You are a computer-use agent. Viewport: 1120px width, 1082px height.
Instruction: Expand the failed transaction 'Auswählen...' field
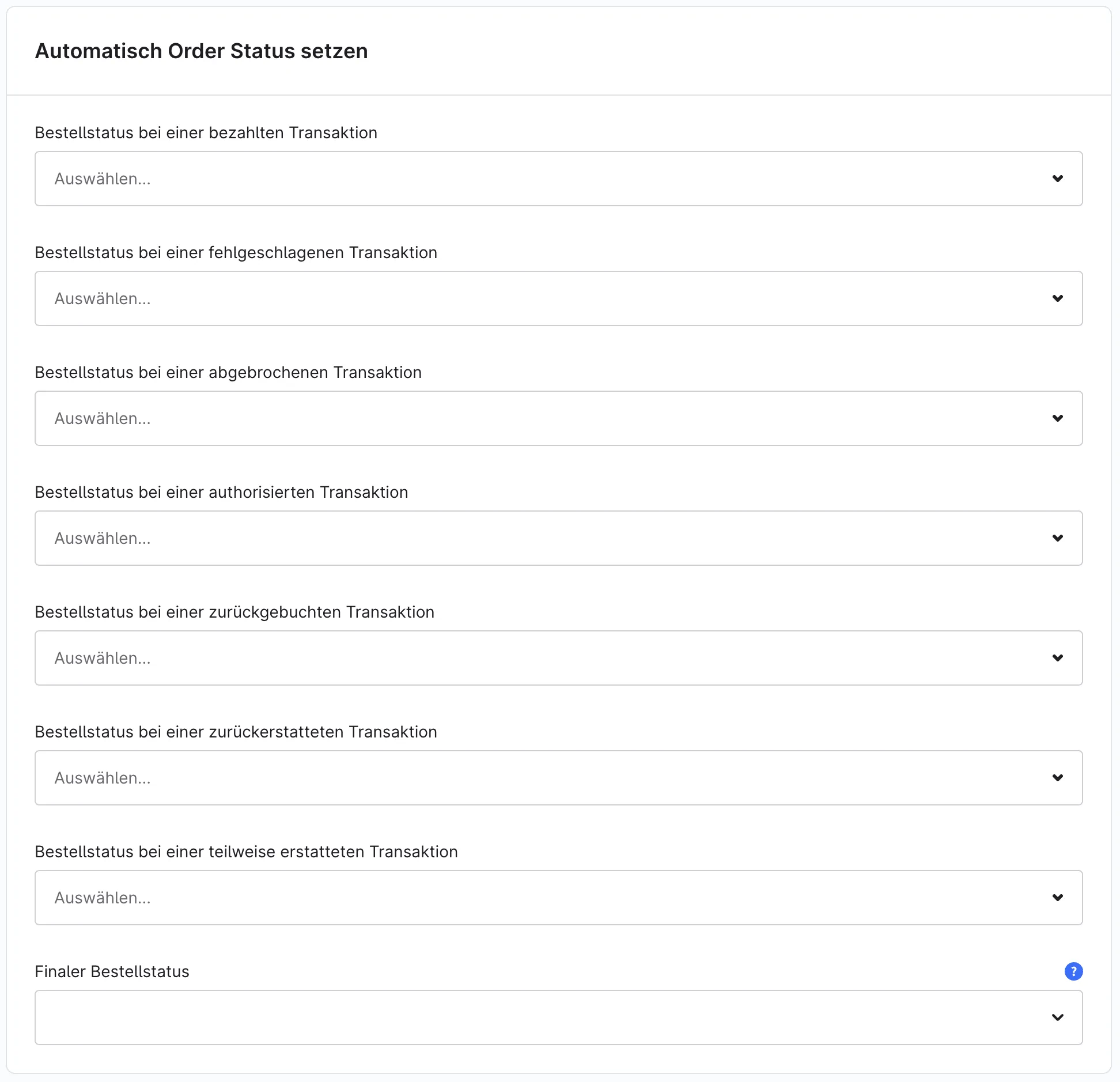(x=558, y=298)
